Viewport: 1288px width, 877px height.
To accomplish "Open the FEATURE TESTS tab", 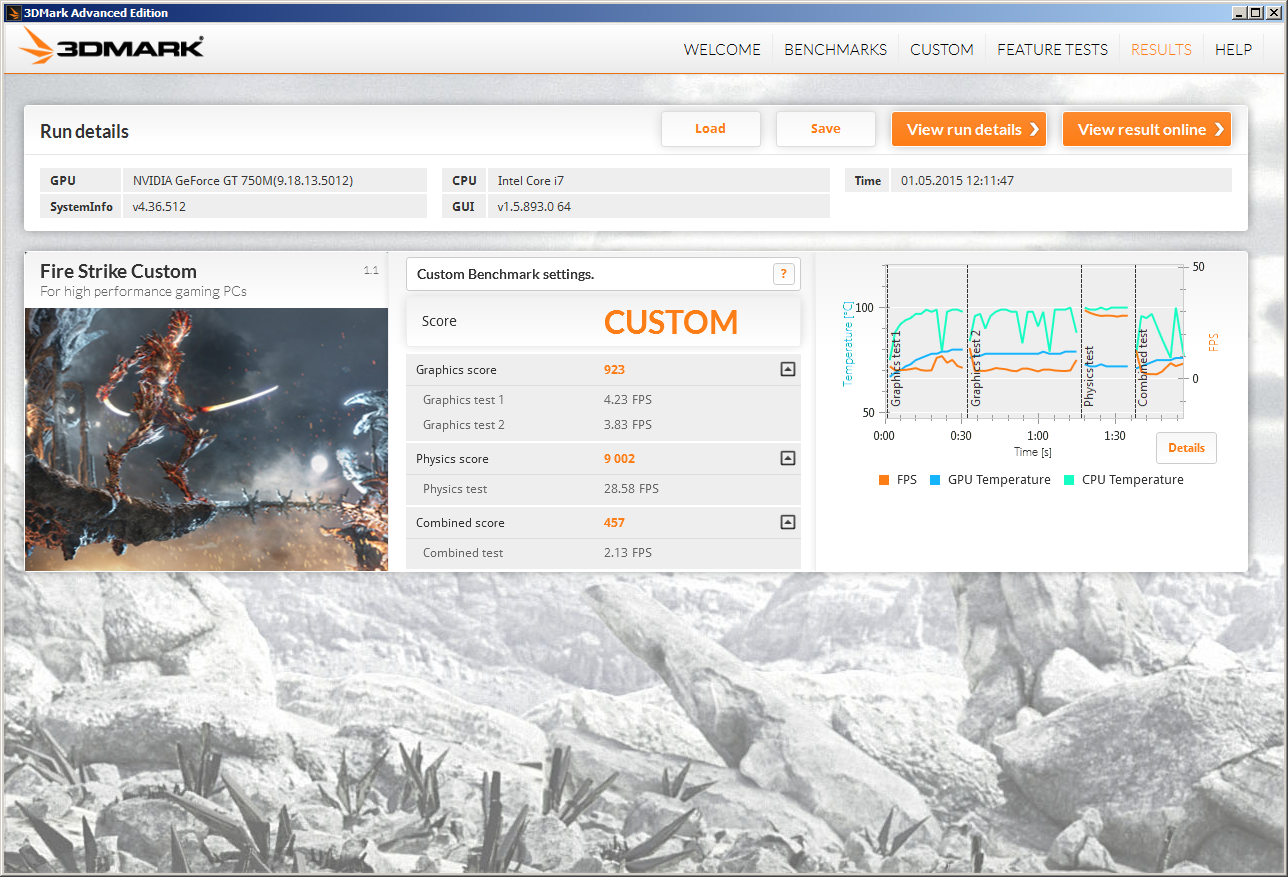I will 1052,49.
